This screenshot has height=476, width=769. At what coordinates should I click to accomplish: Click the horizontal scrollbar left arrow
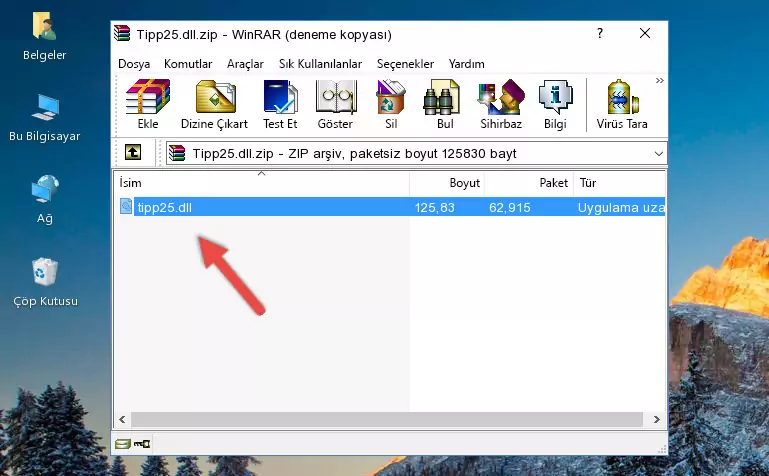(x=122, y=419)
